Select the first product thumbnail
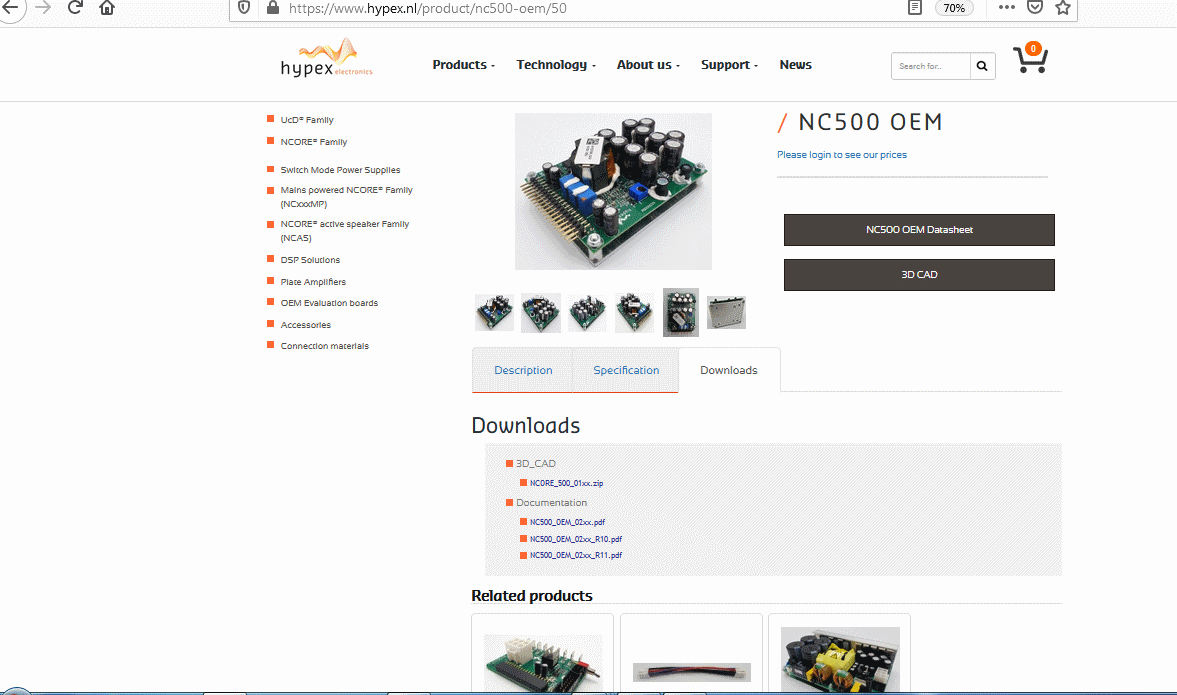1177x695 pixels. (x=494, y=312)
